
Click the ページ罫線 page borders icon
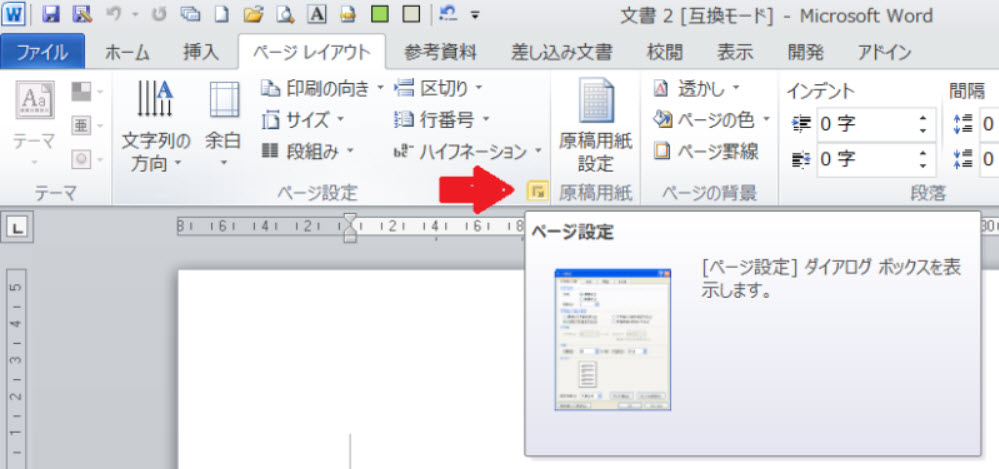click(705, 151)
